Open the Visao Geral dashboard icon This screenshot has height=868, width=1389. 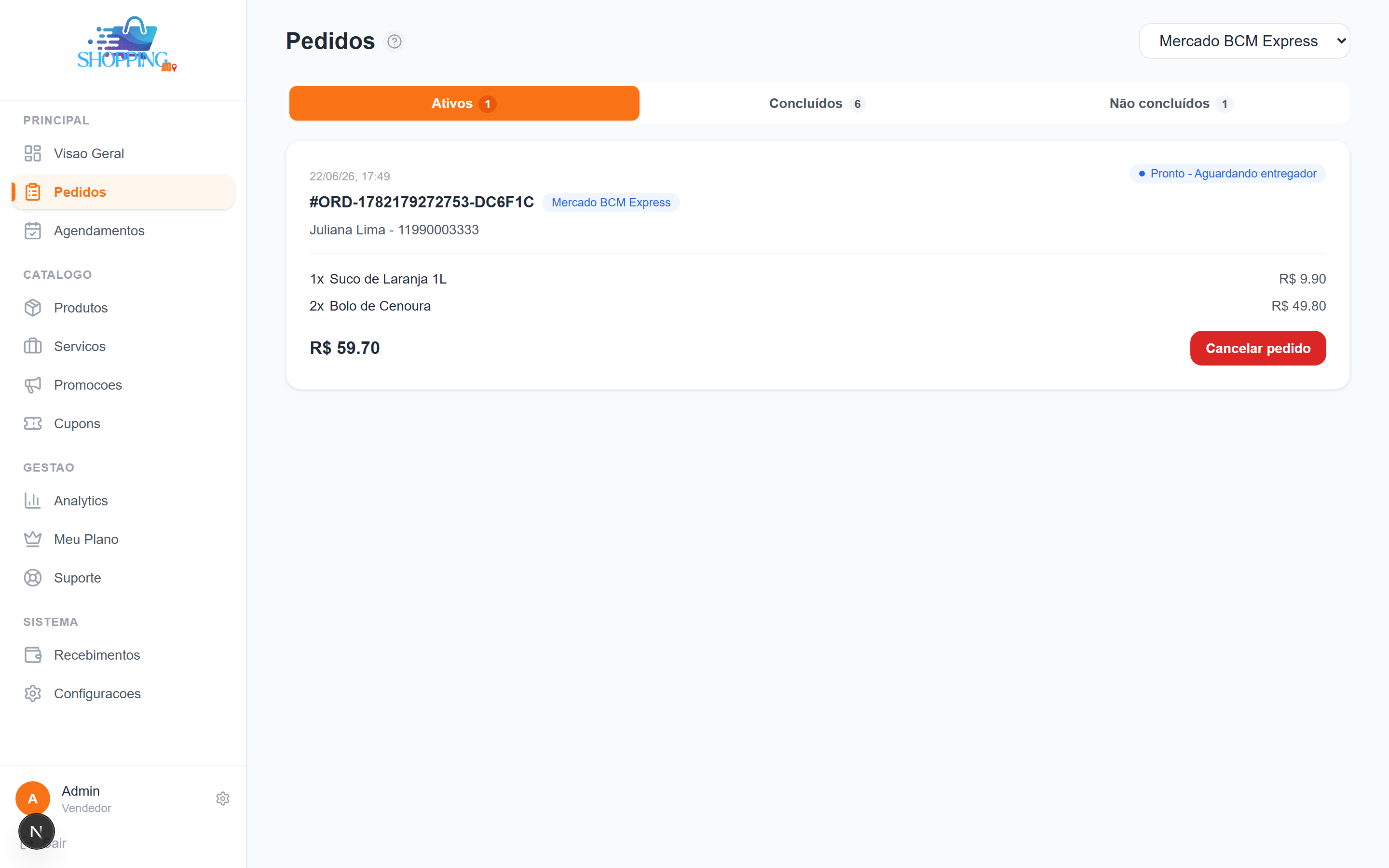point(33,153)
